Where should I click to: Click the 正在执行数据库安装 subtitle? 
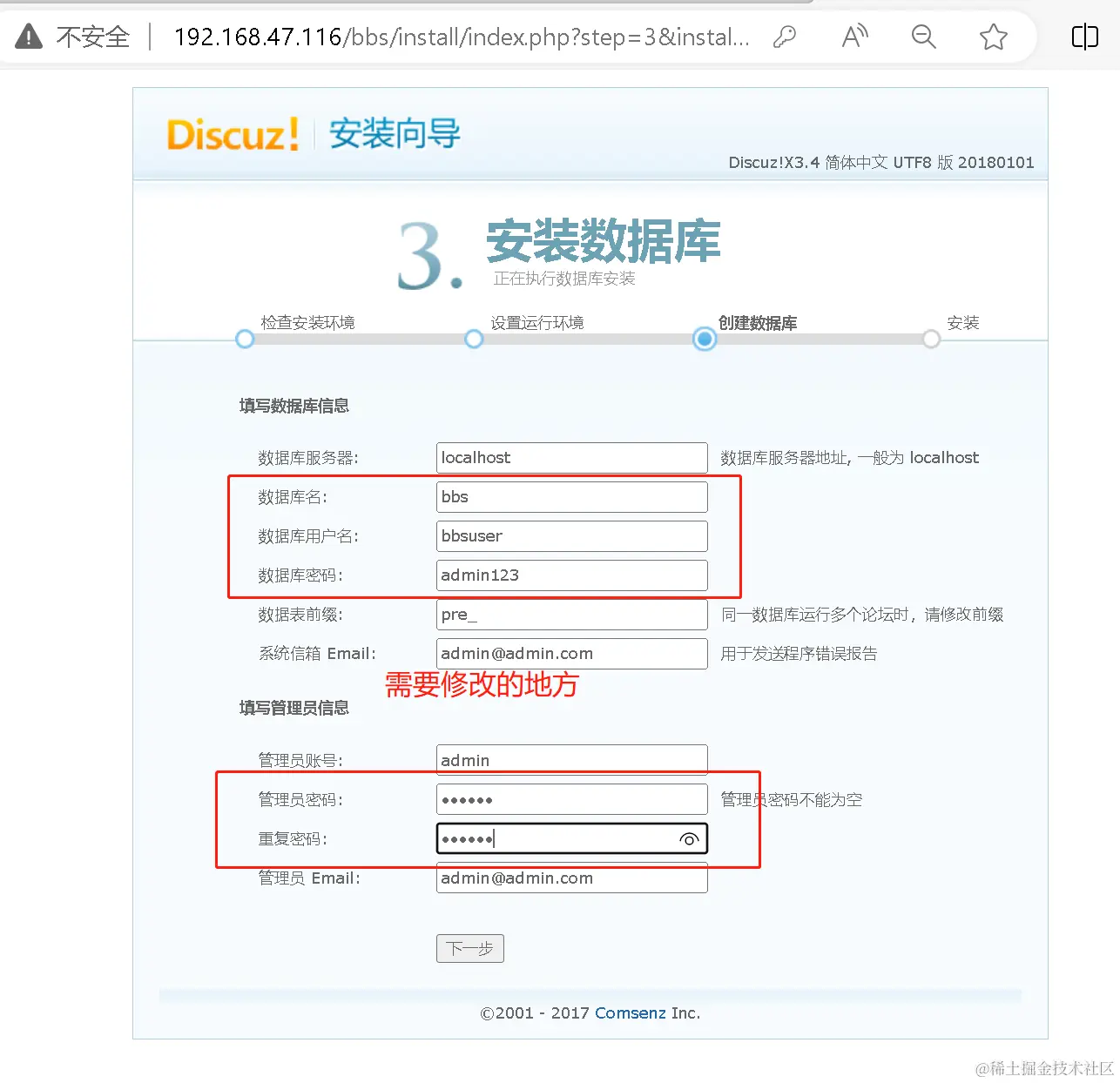tap(564, 279)
